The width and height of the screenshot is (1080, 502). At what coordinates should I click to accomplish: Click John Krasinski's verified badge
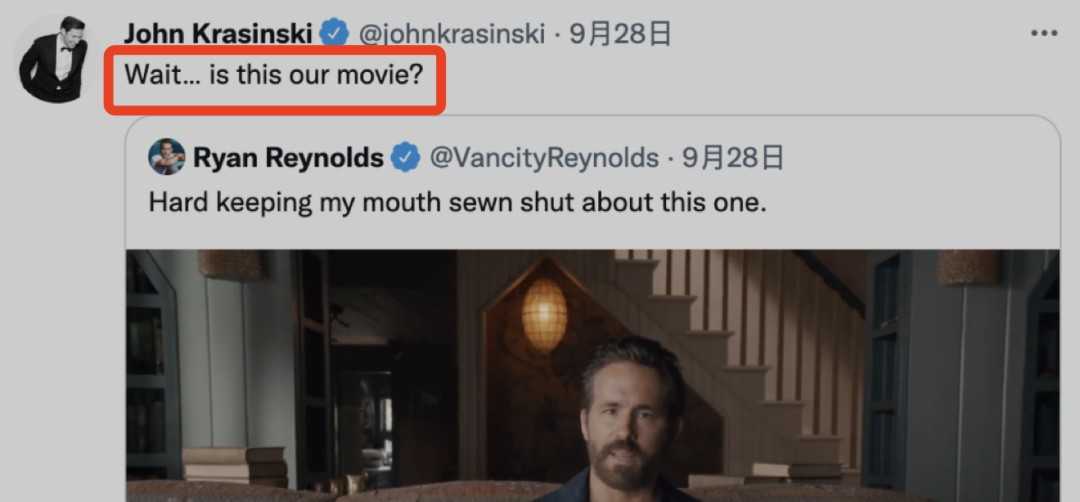click(335, 34)
